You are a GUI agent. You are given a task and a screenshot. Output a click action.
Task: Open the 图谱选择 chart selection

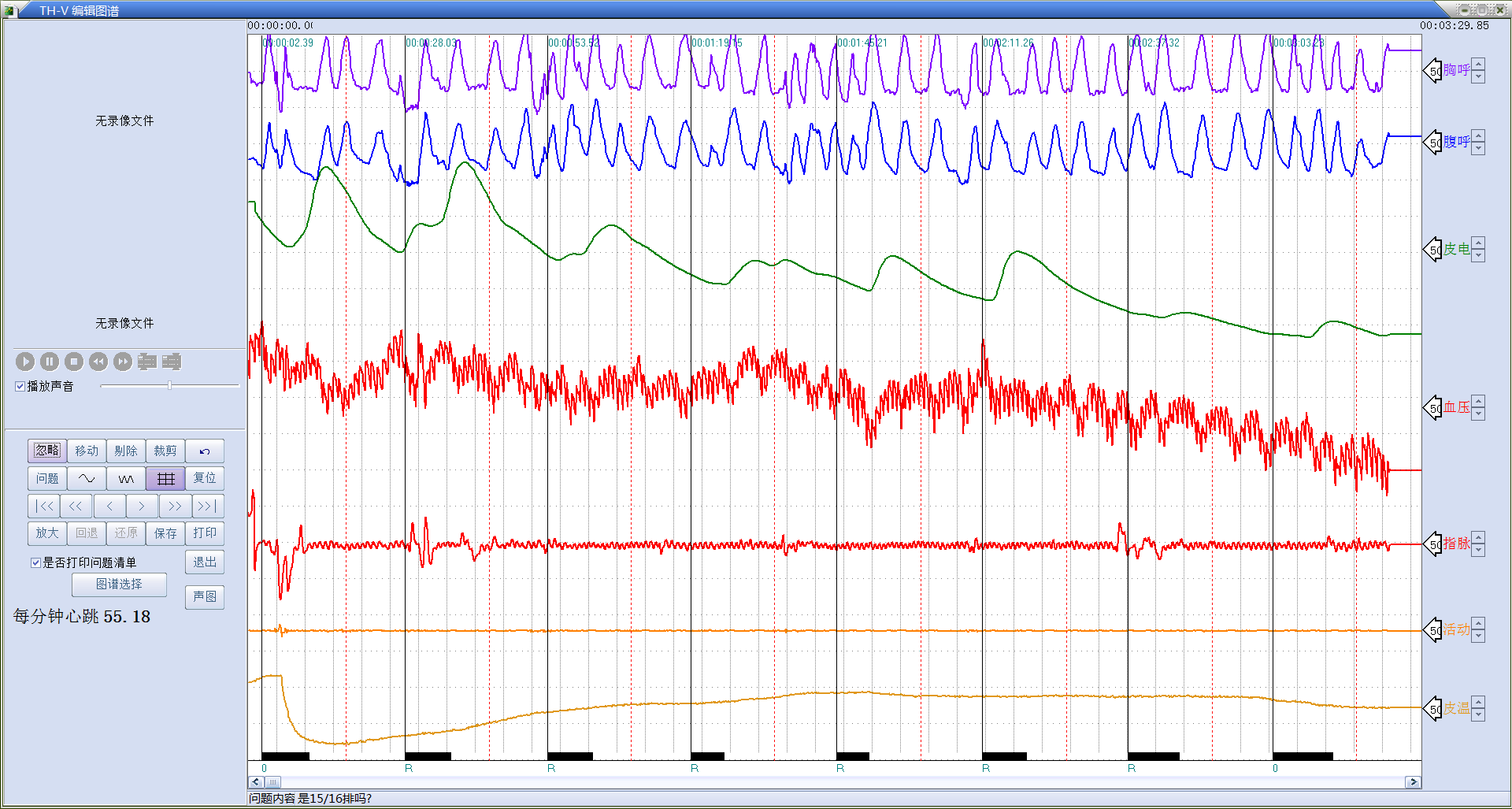pyautogui.click(x=119, y=584)
